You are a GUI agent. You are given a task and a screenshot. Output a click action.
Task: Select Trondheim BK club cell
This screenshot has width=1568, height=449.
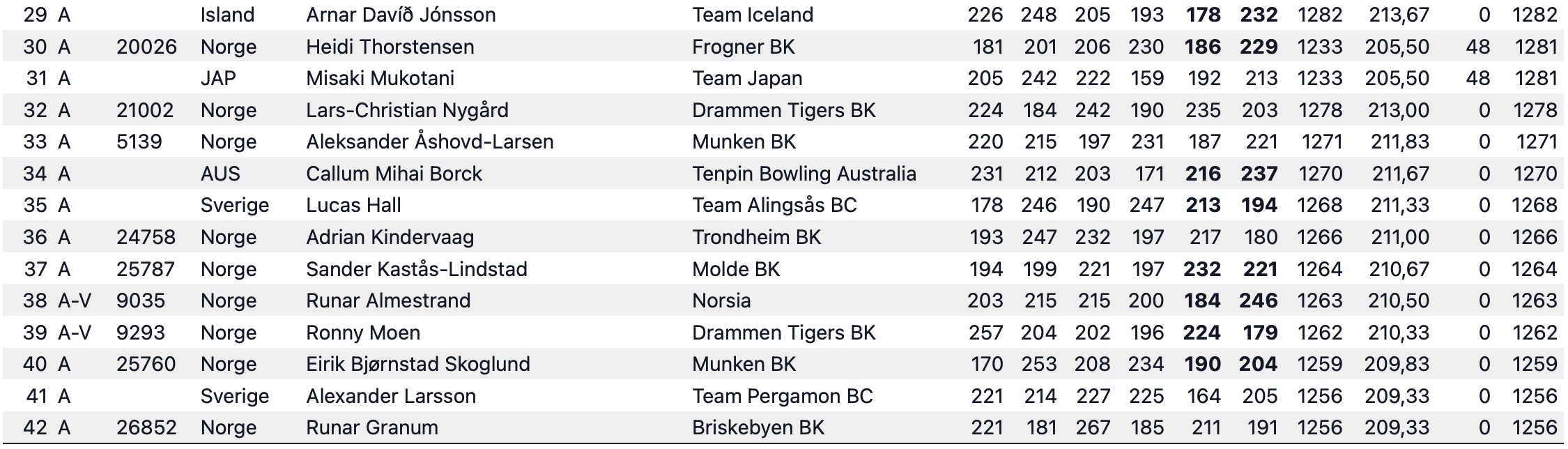click(x=756, y=237)
